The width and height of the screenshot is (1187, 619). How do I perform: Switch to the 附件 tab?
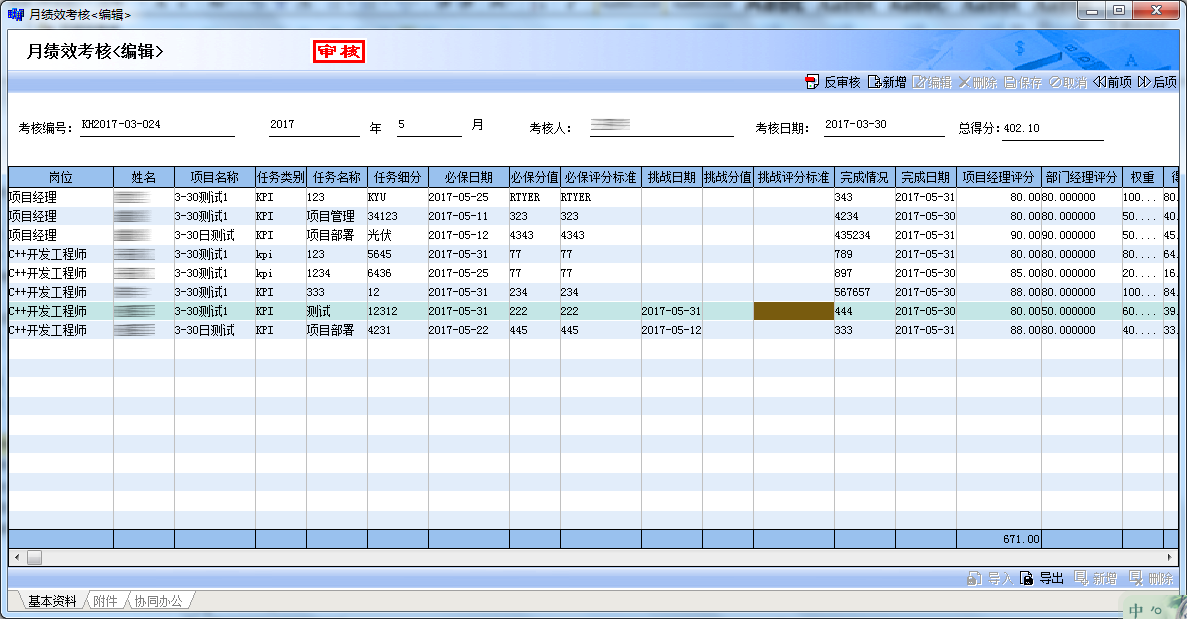[105, 601]
